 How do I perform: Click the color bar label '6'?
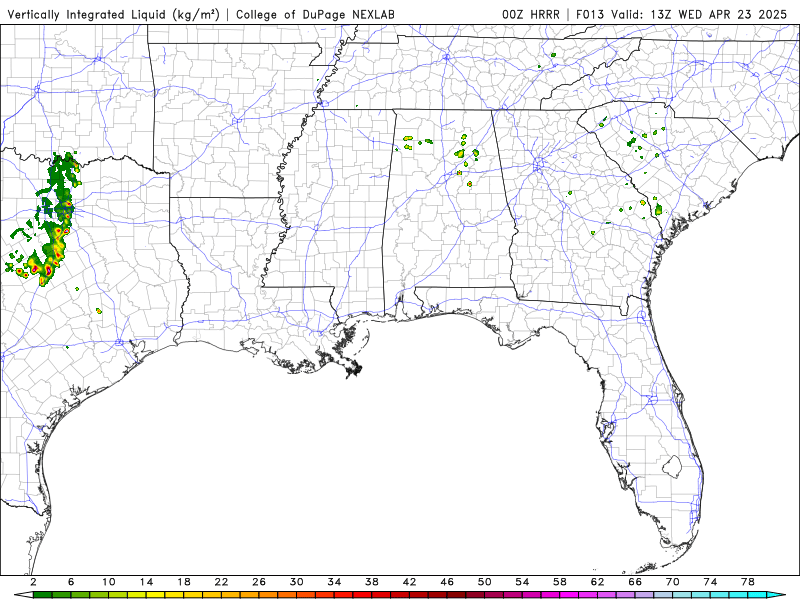click(x=71, y=582)
